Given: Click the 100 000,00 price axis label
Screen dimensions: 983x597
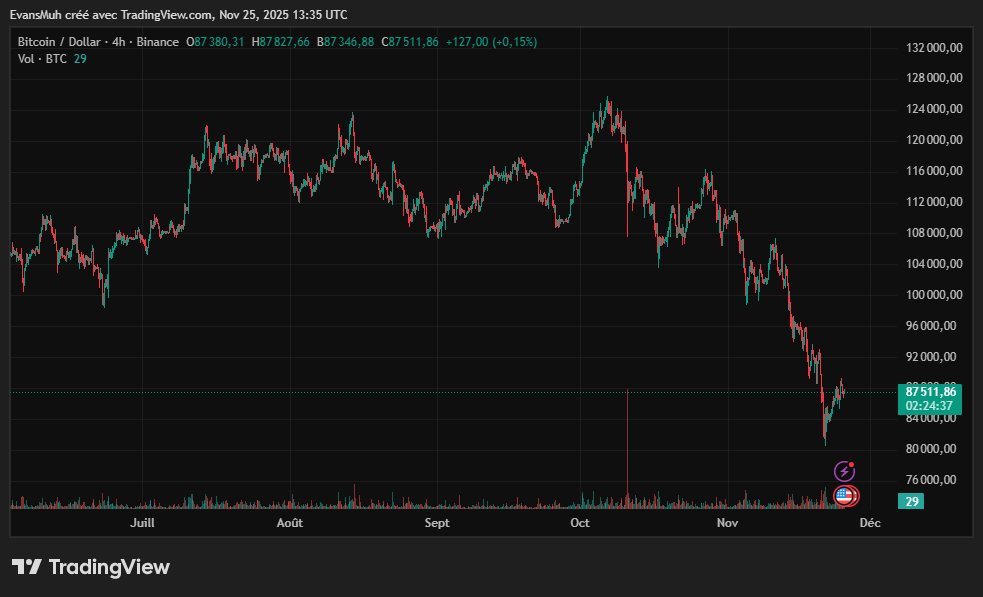Looking at the screenshot, I should (x=935, y=295).
